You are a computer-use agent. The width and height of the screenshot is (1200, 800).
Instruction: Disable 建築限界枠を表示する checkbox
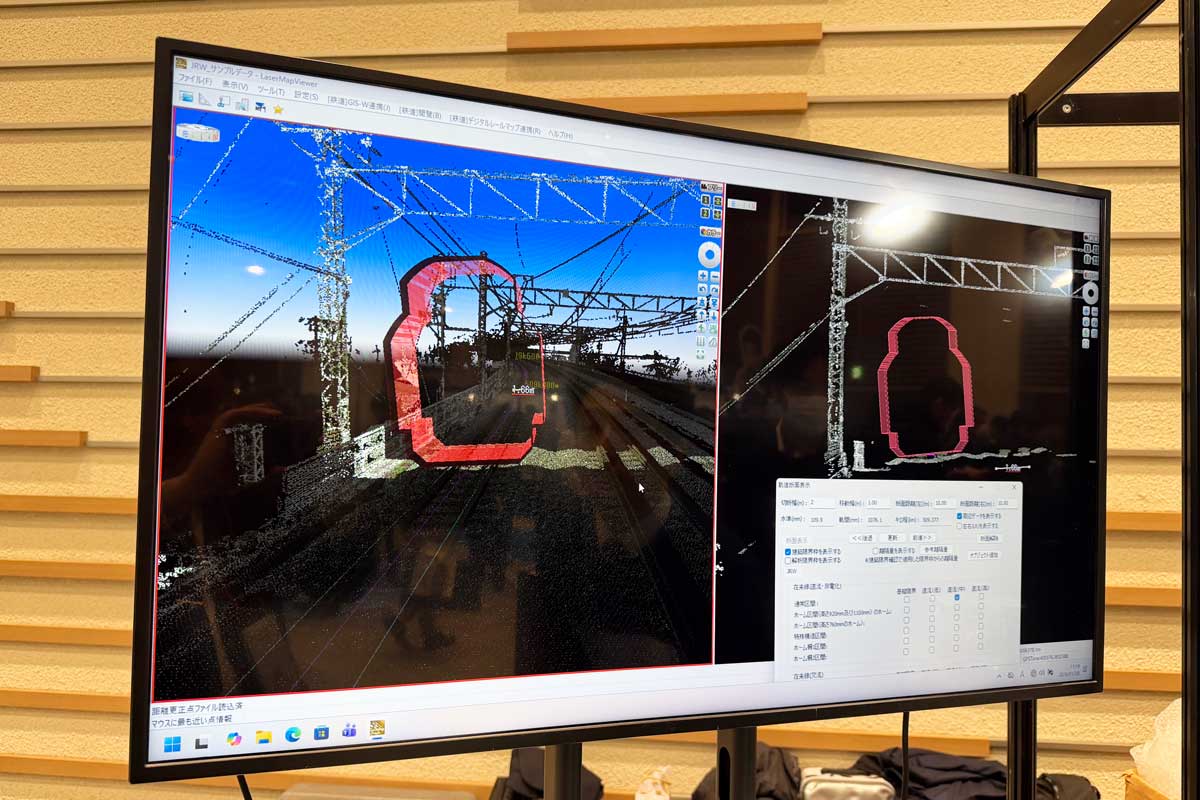coord(787,551)
